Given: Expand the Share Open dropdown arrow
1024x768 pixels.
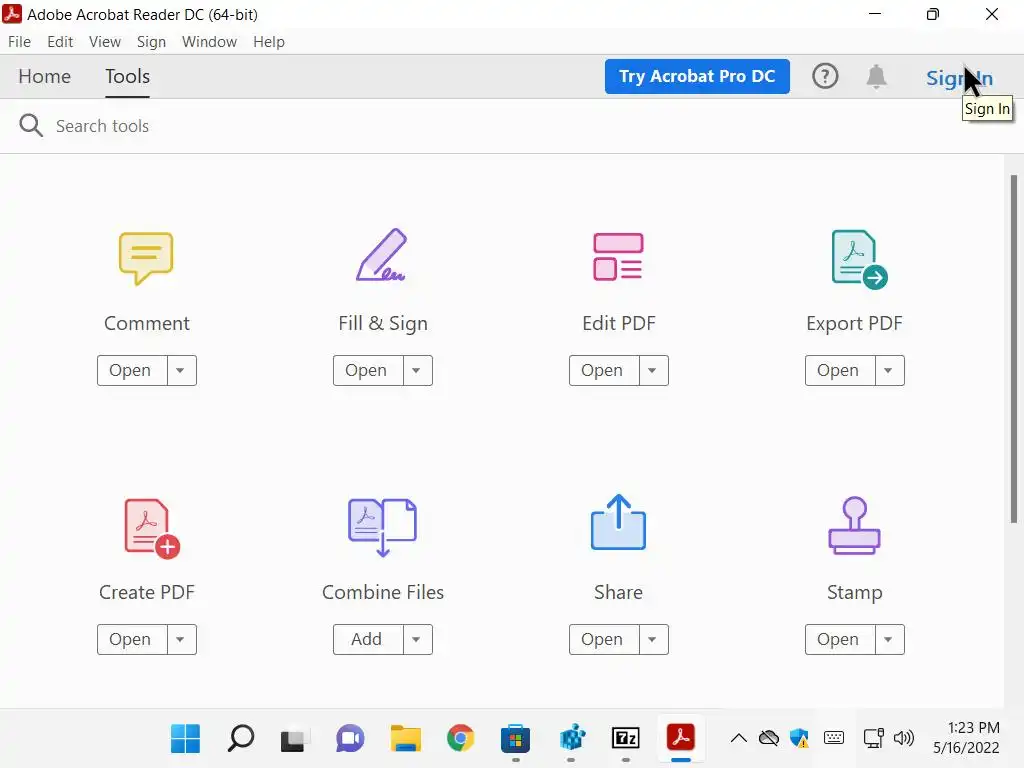Looking at the screenshot, I should coord(652,639).
